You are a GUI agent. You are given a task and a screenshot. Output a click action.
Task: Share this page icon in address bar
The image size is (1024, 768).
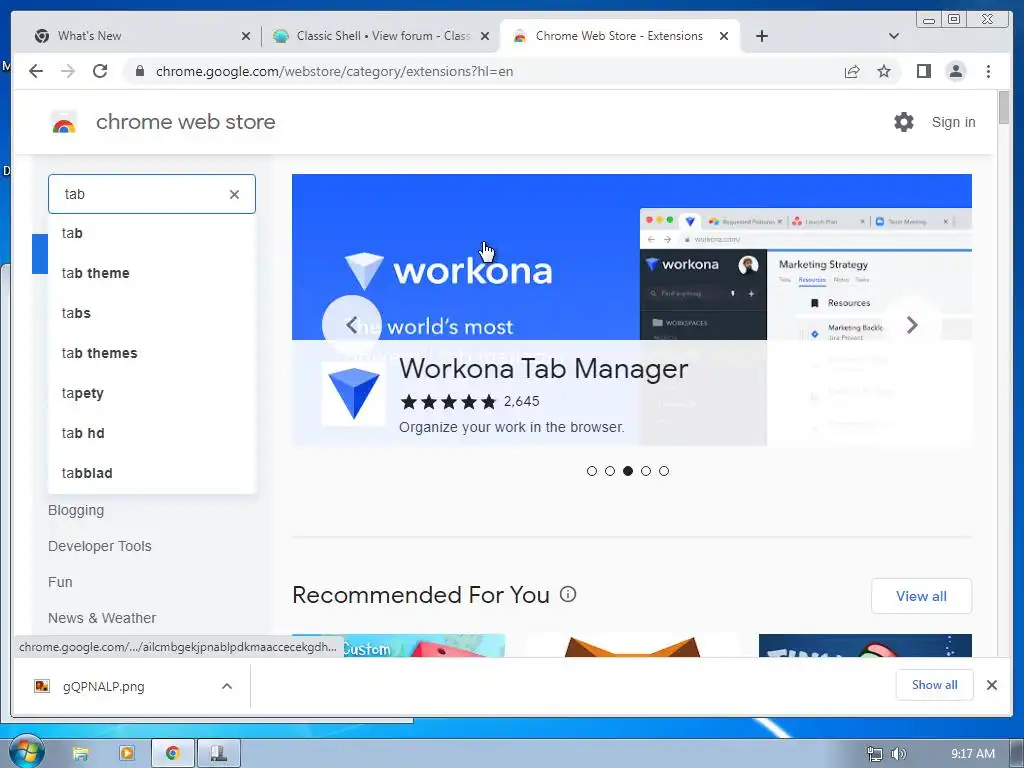coord(852,71)
